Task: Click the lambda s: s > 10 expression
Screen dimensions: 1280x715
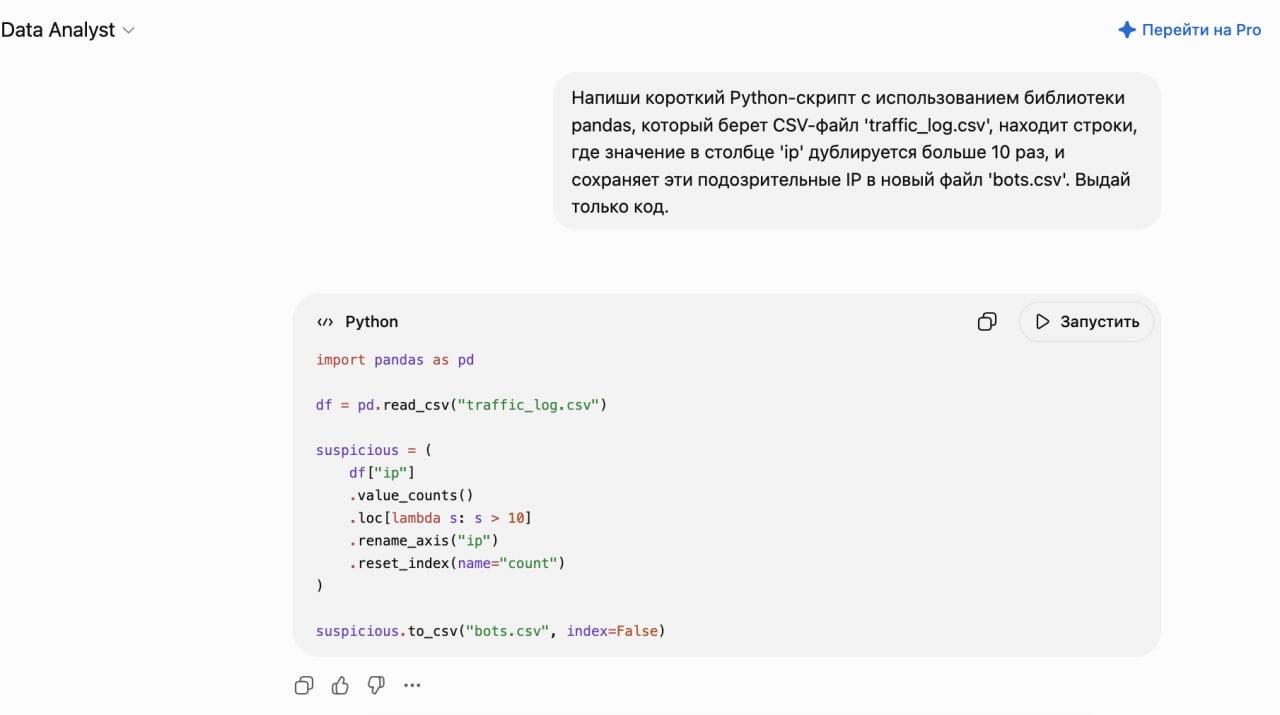Action: click(x=458, y=518)
